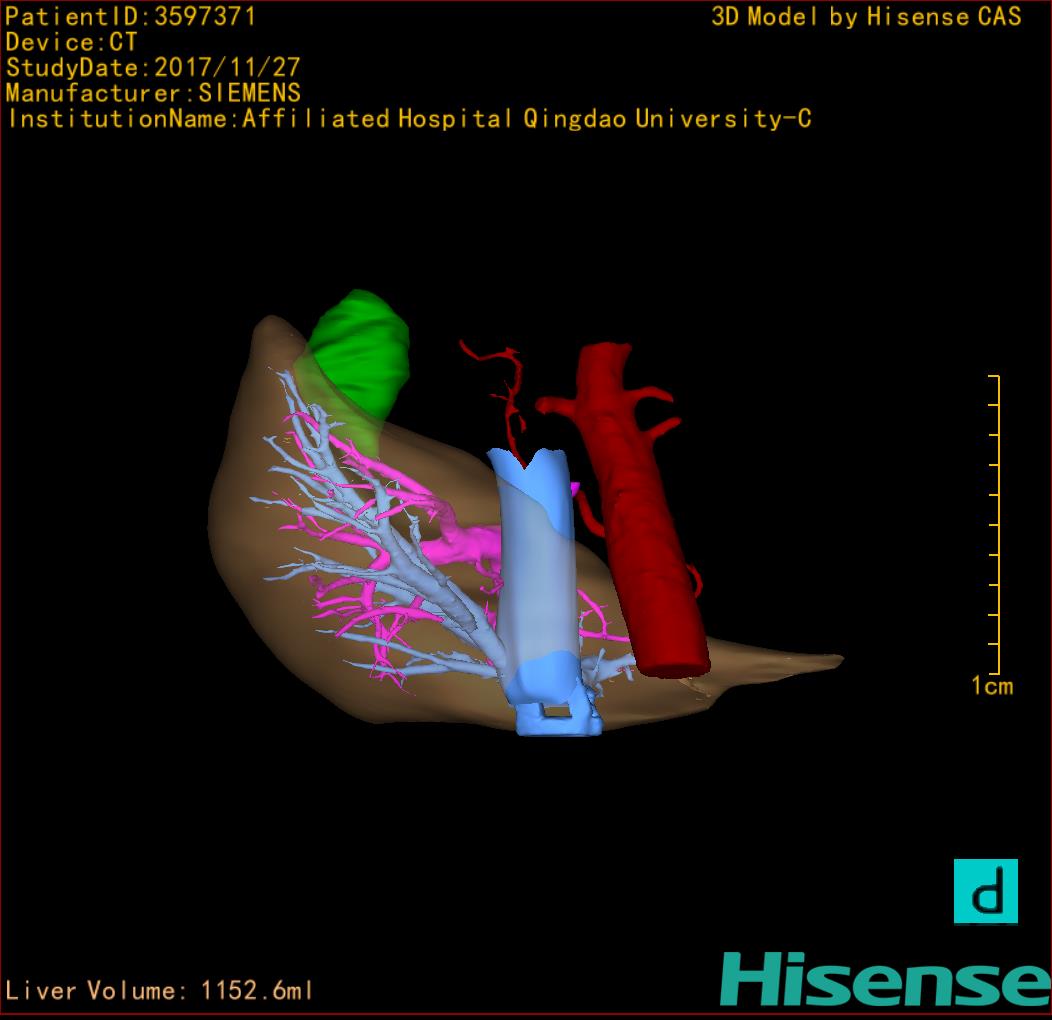Click the "3D Model by Hisense CAS" caption
The image size is (1052, 1020).
(x=866, y=17)
